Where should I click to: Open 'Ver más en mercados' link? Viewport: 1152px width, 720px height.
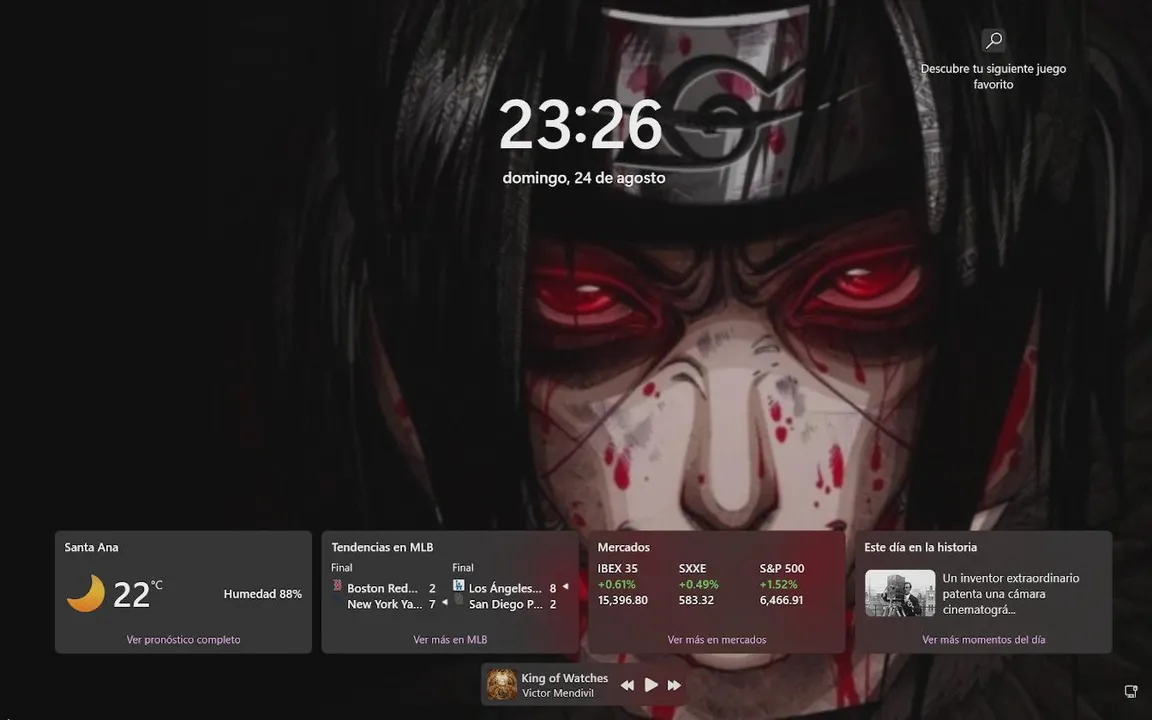point(716,639)
